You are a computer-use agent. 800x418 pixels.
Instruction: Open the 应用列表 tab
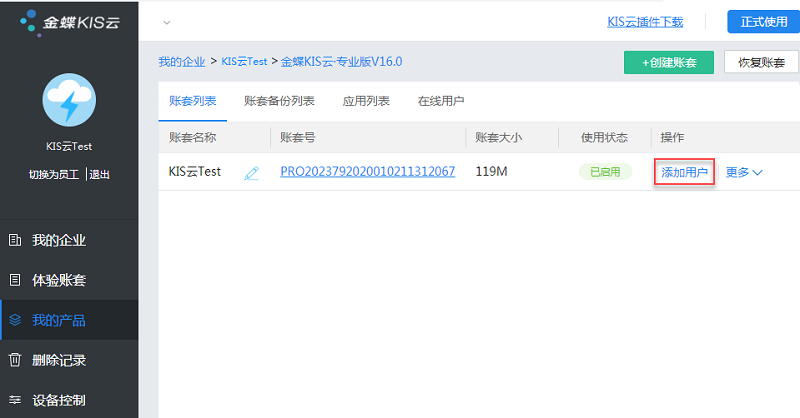point(366,101)
